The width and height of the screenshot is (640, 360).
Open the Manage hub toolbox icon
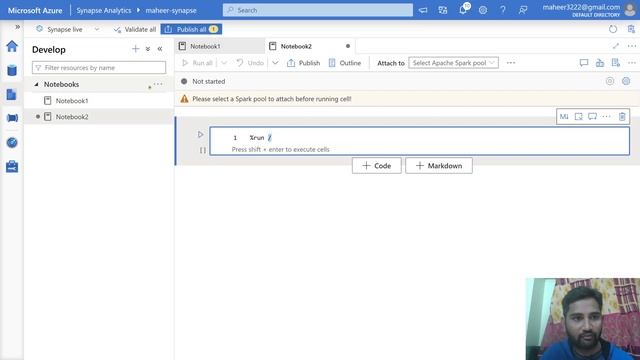click(x=12, y=167)
